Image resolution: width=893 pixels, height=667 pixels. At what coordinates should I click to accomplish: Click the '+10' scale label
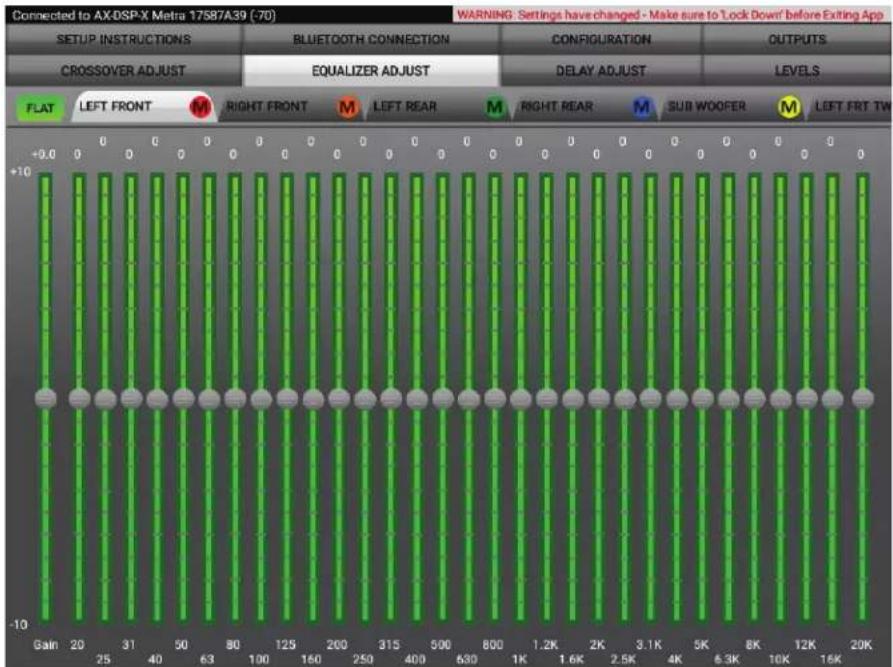point(20,171)
